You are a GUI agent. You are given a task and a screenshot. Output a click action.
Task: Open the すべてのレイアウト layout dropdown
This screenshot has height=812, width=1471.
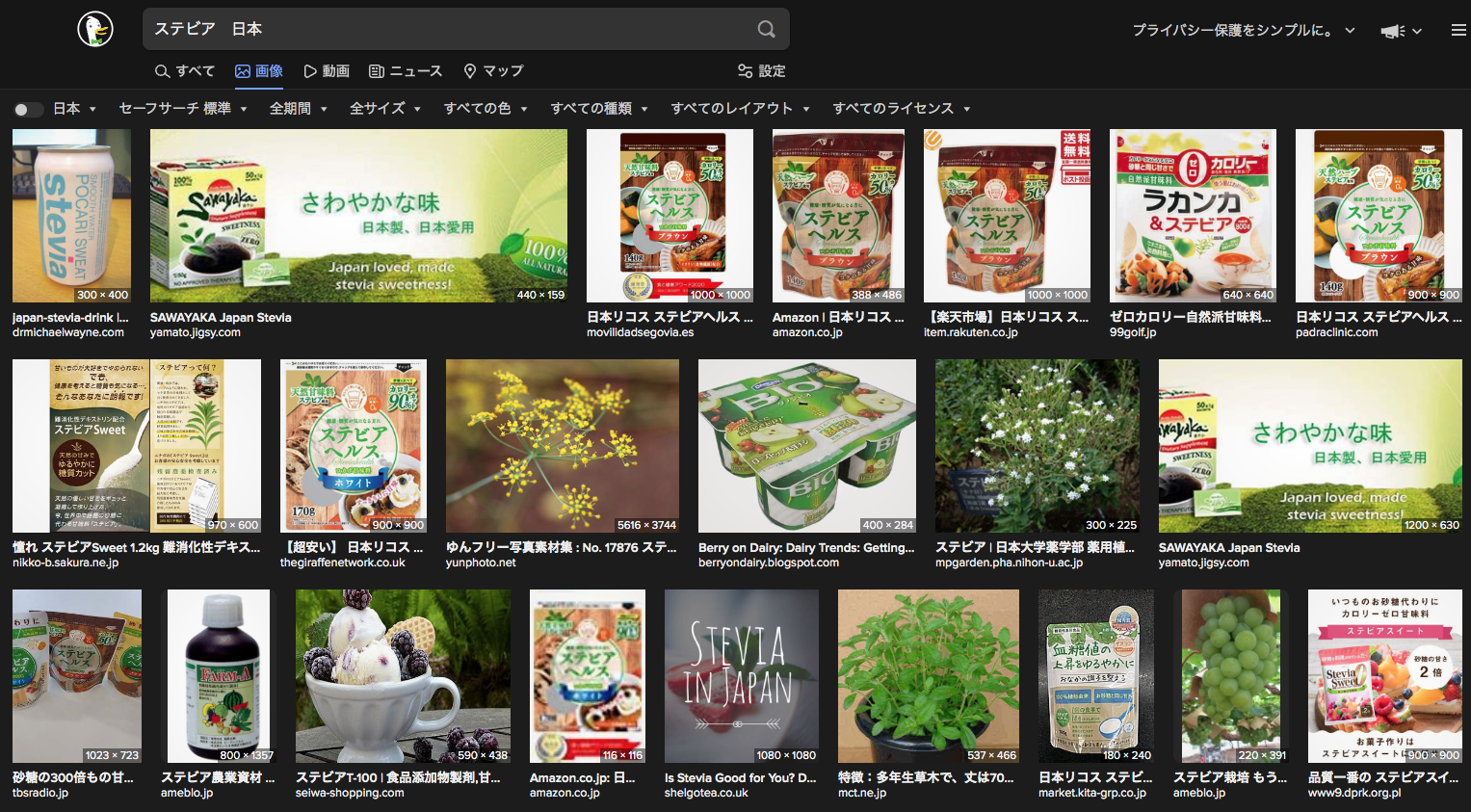point(740,109)
